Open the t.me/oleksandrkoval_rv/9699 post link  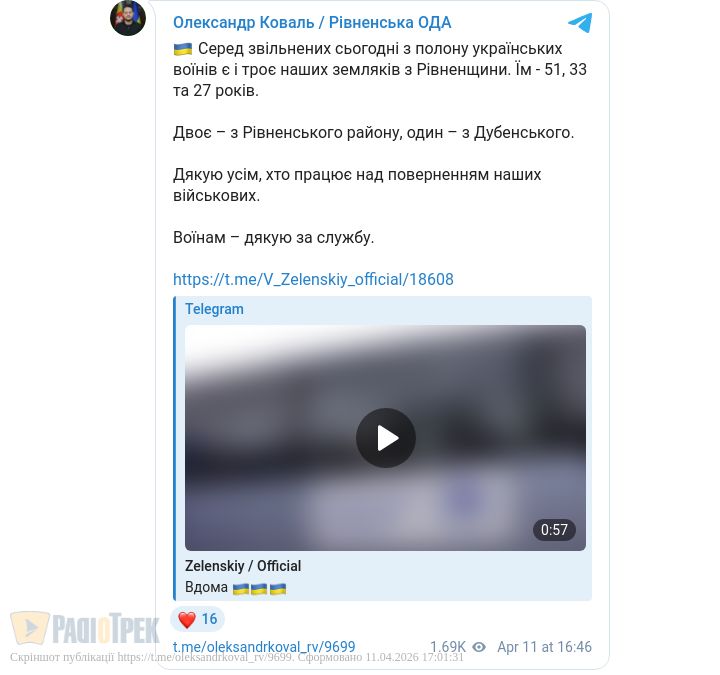[264, 647]
